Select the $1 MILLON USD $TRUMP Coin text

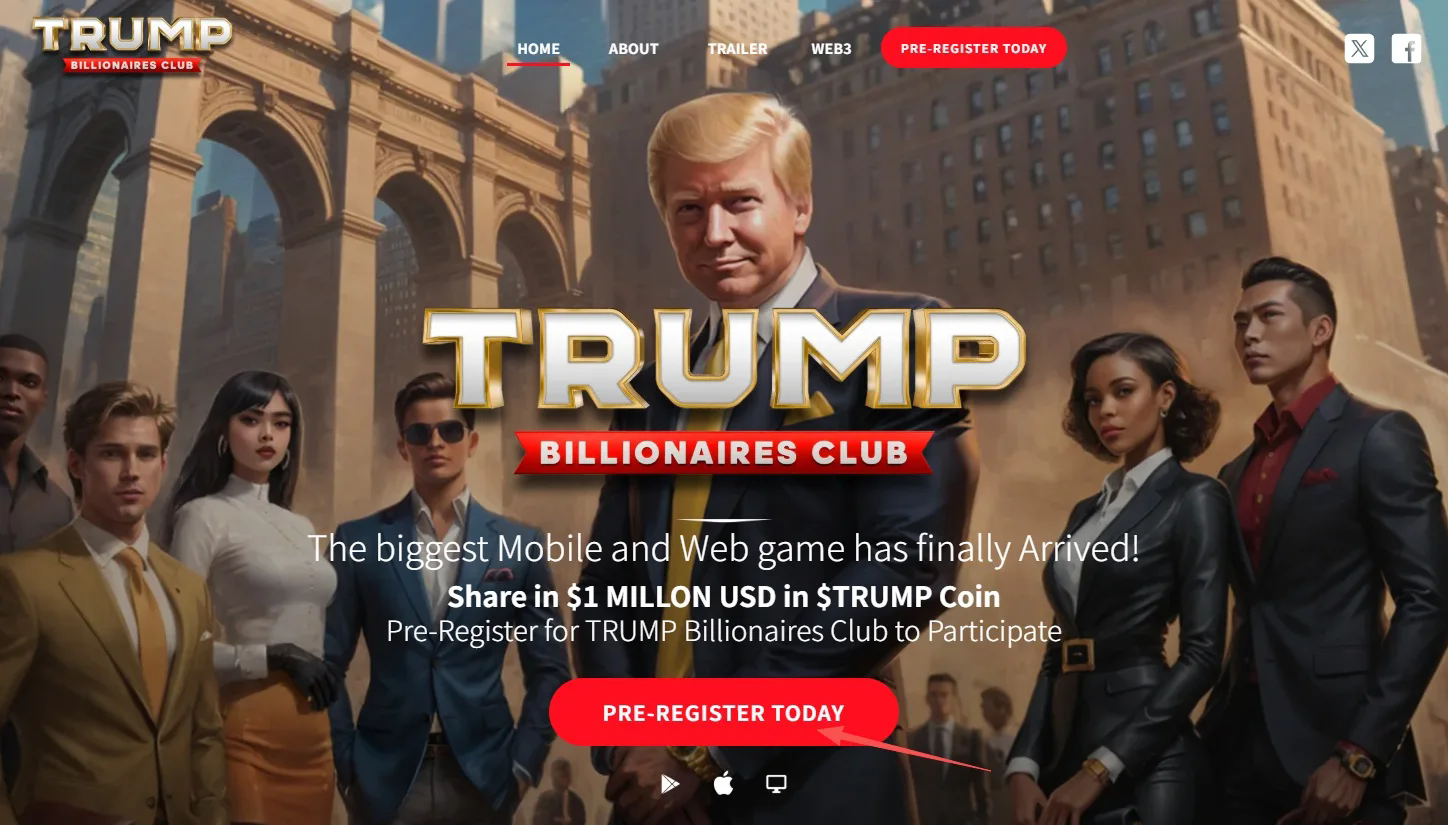723,597
